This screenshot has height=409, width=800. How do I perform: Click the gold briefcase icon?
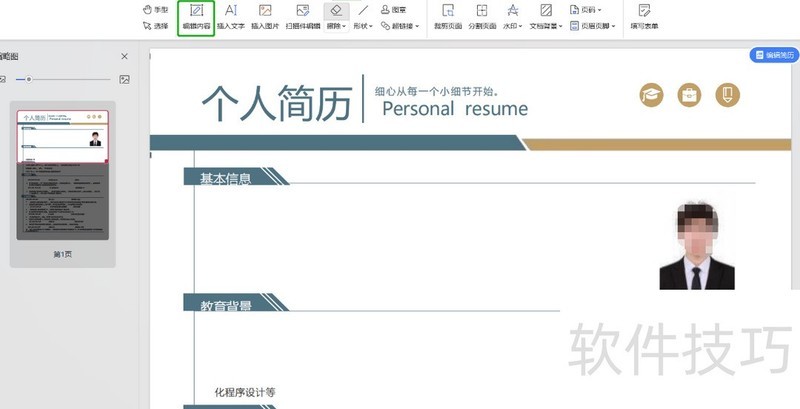[689, 95]
